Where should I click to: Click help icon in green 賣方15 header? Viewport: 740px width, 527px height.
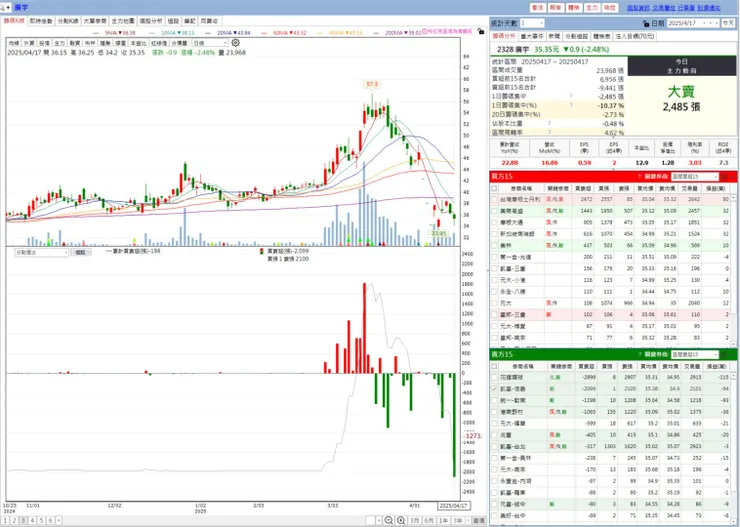pyautogui.click(x=639, y=354)
